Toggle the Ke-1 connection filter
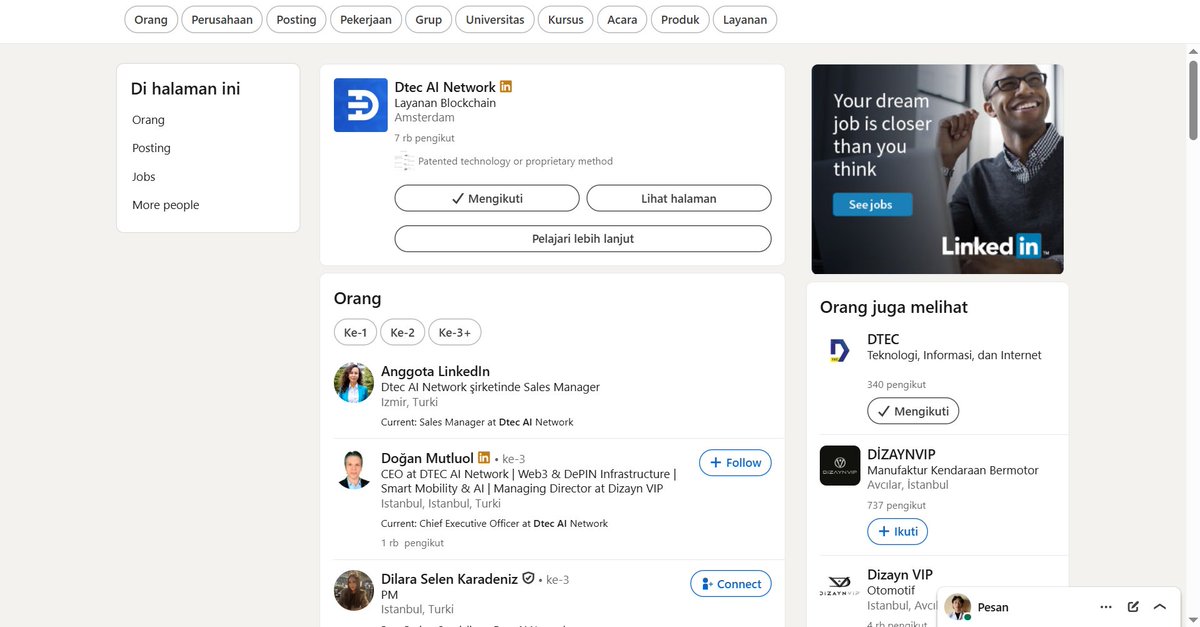The height and width of the screenshot is (627, 1200). click(x=355, y=333)
